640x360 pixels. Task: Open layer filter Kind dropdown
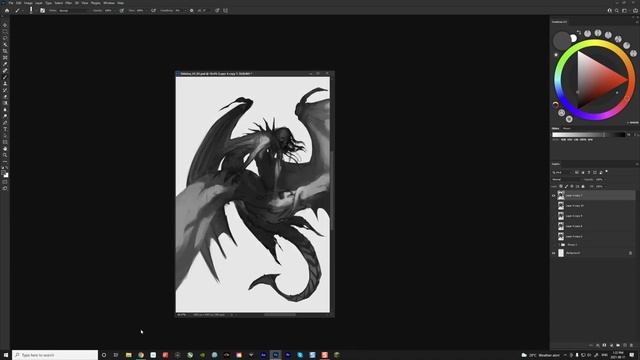(x=562, y=172)
